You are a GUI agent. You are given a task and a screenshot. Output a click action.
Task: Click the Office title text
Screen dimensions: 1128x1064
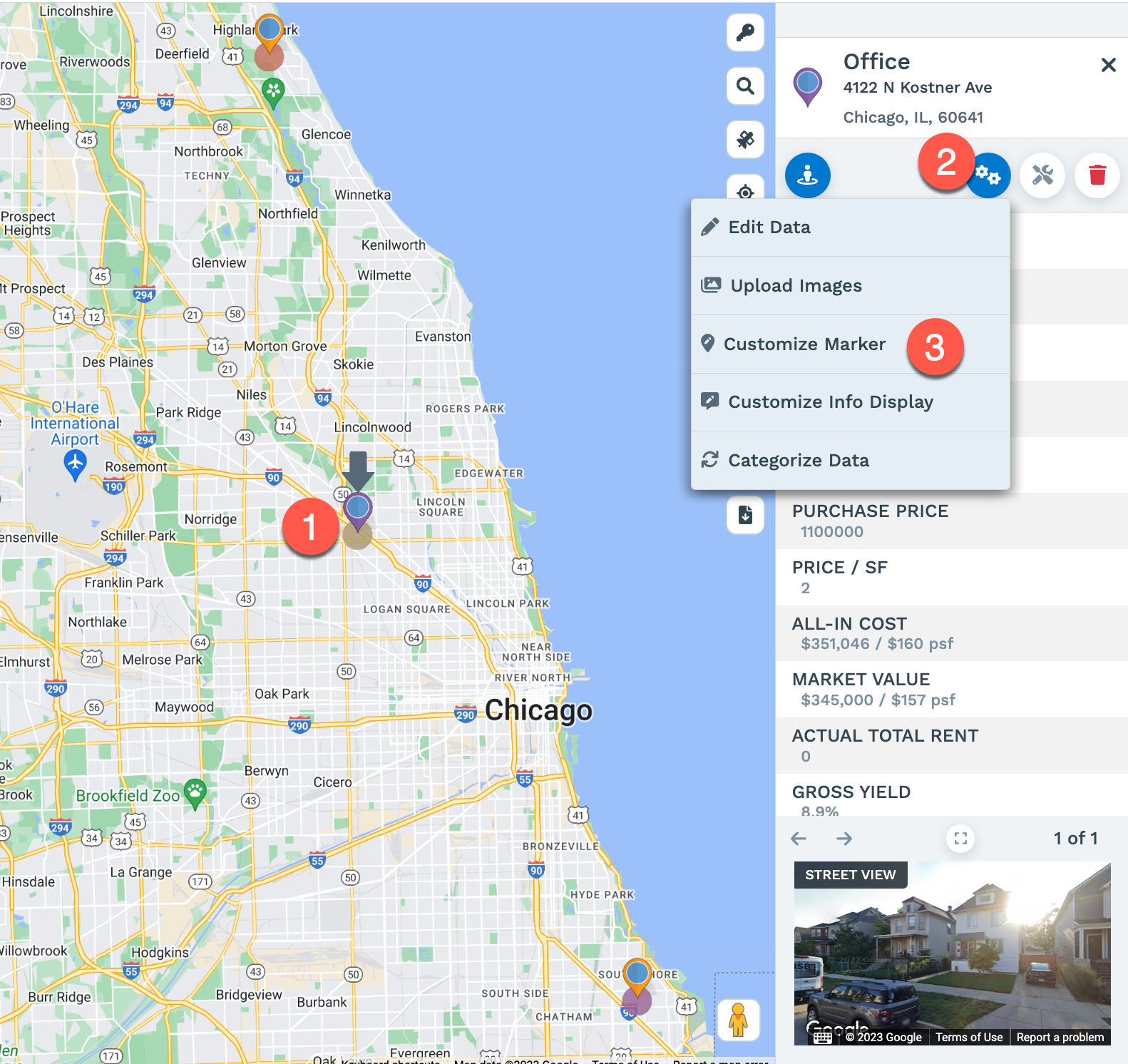[x=876, y=62]
